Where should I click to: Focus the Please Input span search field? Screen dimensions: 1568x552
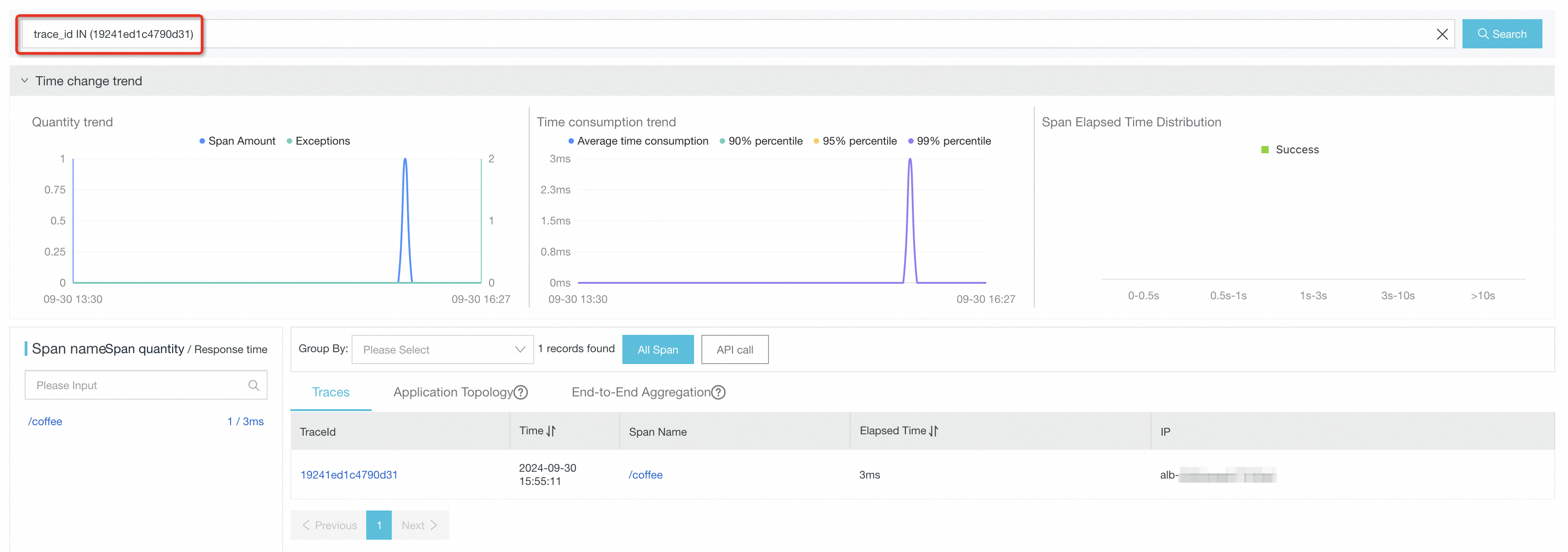pos(146,385)
